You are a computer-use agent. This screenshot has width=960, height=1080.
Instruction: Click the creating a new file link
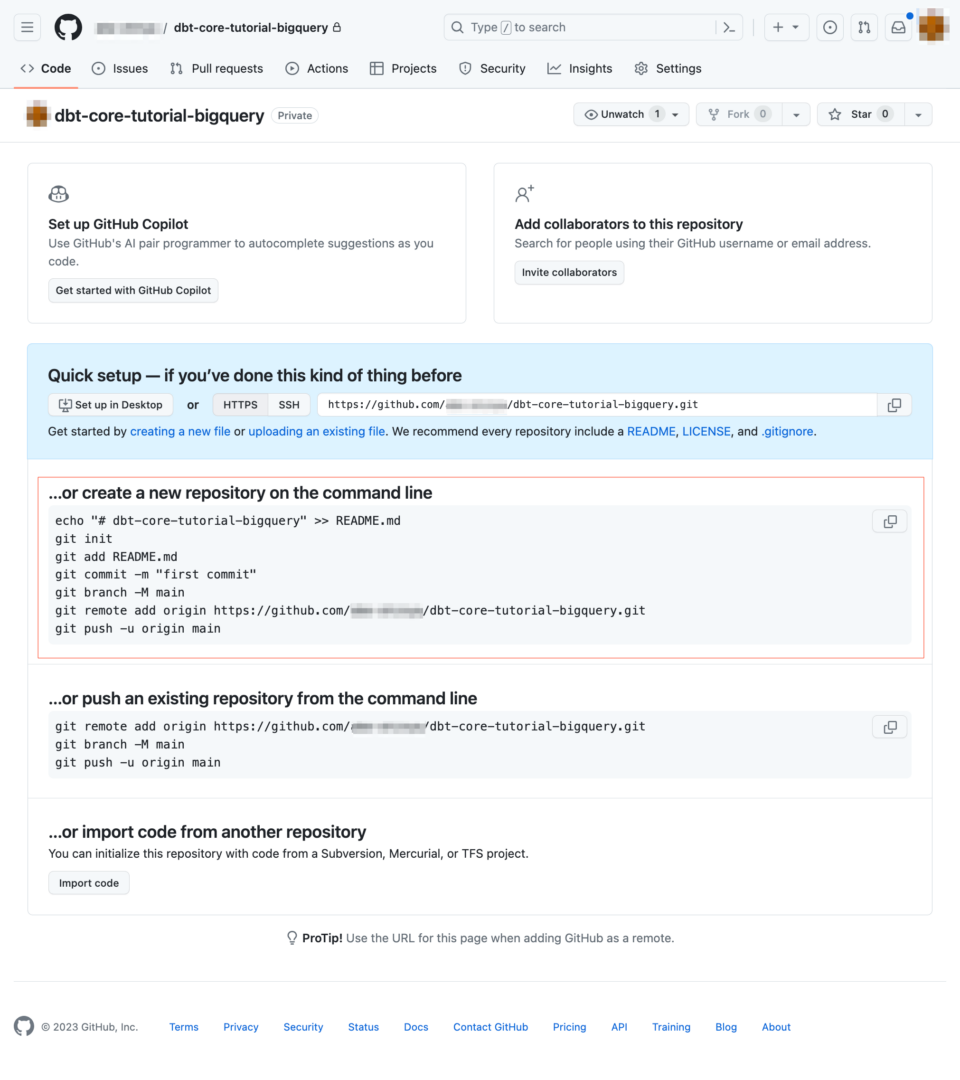180,431
